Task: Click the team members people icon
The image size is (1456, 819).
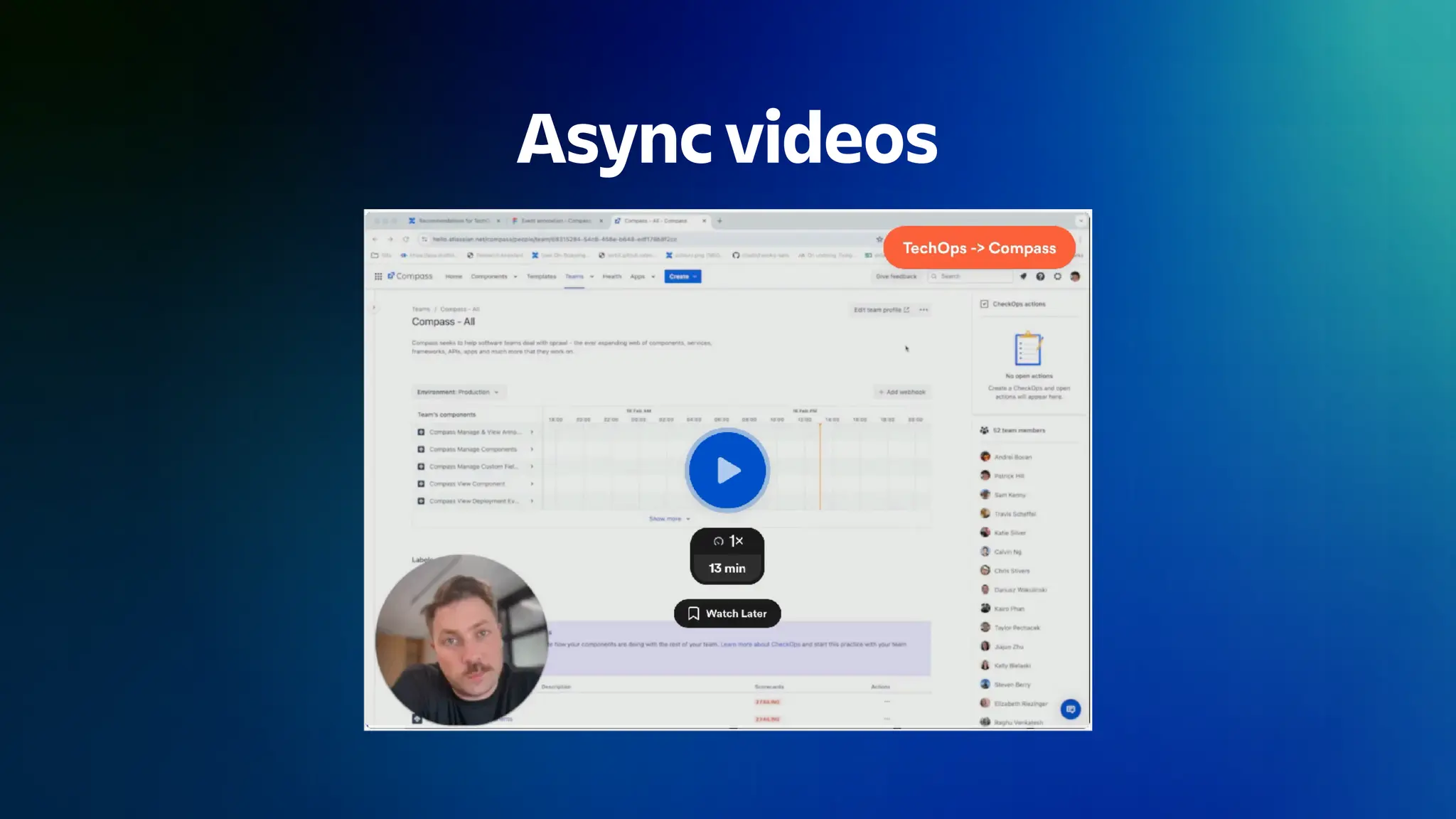Action: (x=985, y=430)
